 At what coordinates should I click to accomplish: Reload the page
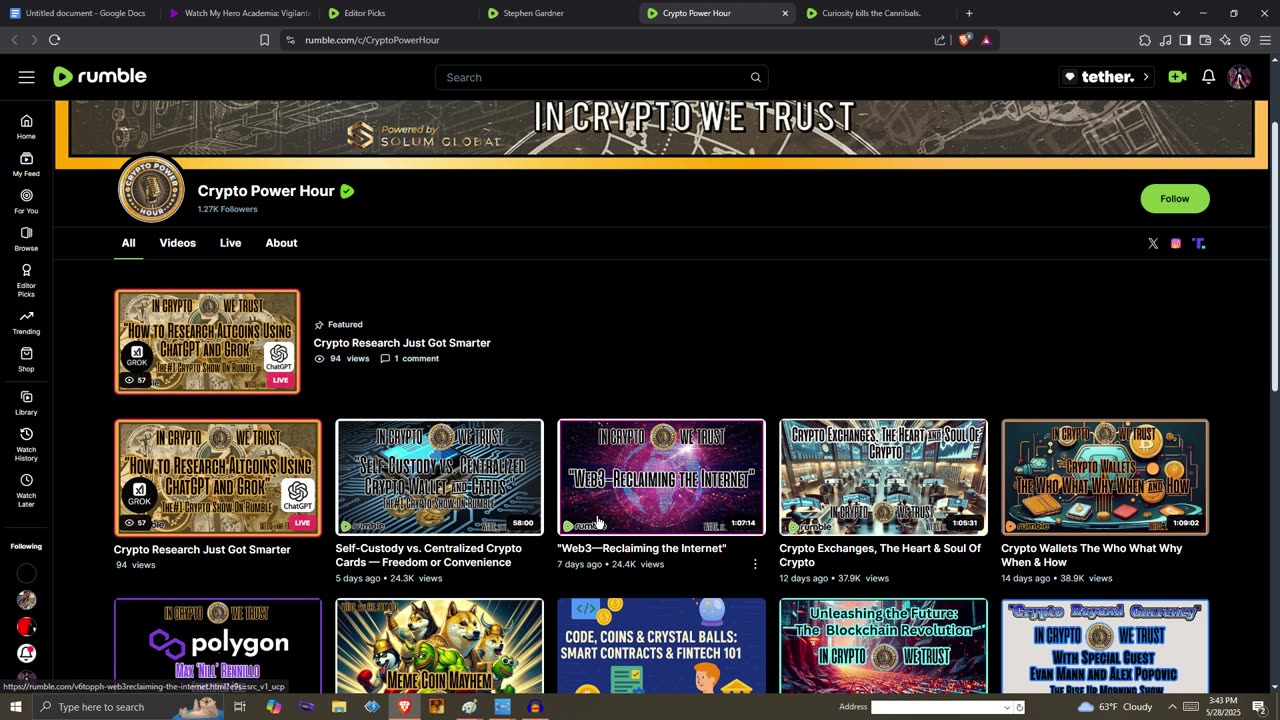(x=54, y=40)
